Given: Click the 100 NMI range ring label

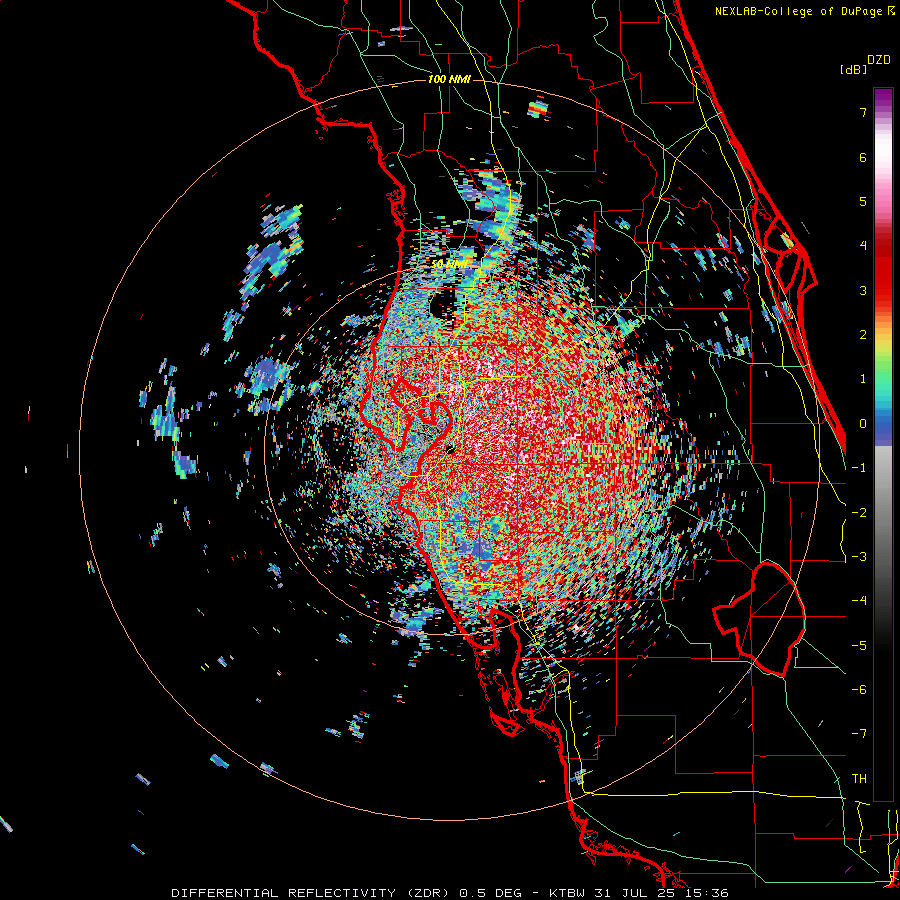Looking at the screenshot, I should (449, 79).
